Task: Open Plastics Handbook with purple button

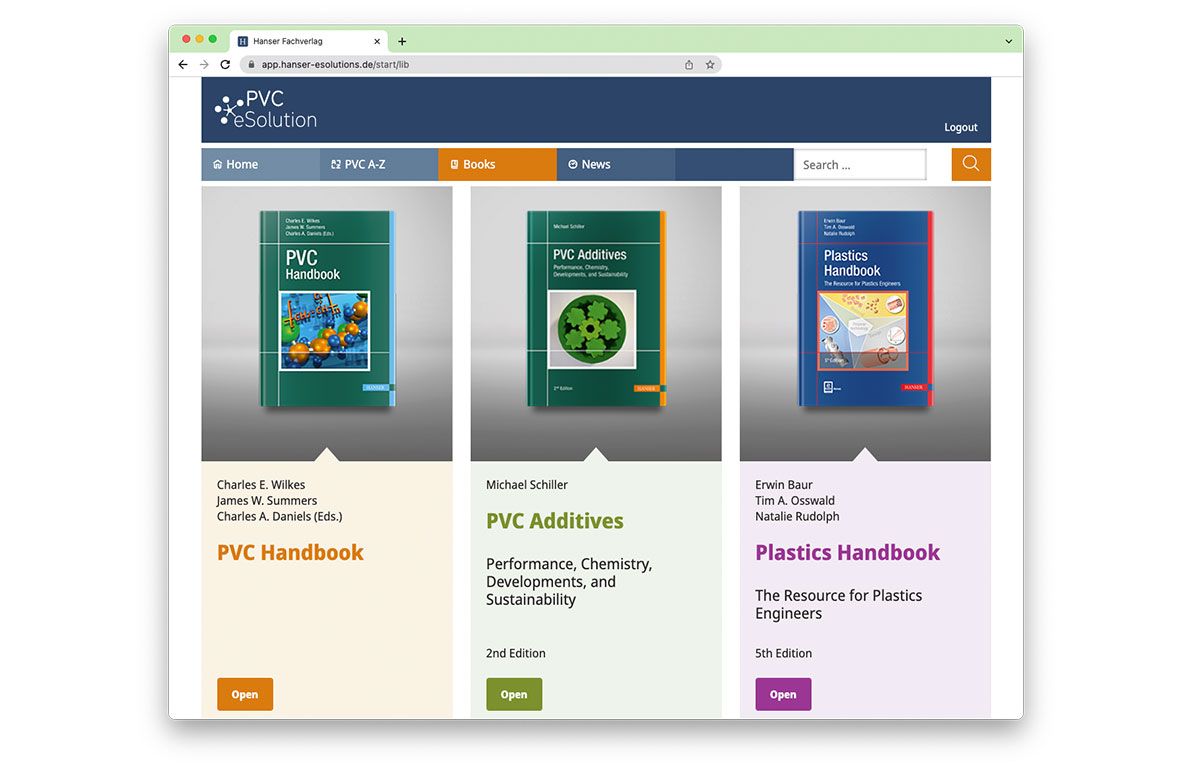Action: 783,694
